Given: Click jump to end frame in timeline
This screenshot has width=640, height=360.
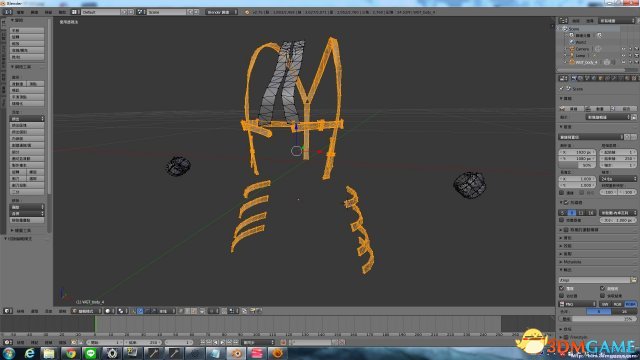Looking at the screenshot, I should pos(236,342).
